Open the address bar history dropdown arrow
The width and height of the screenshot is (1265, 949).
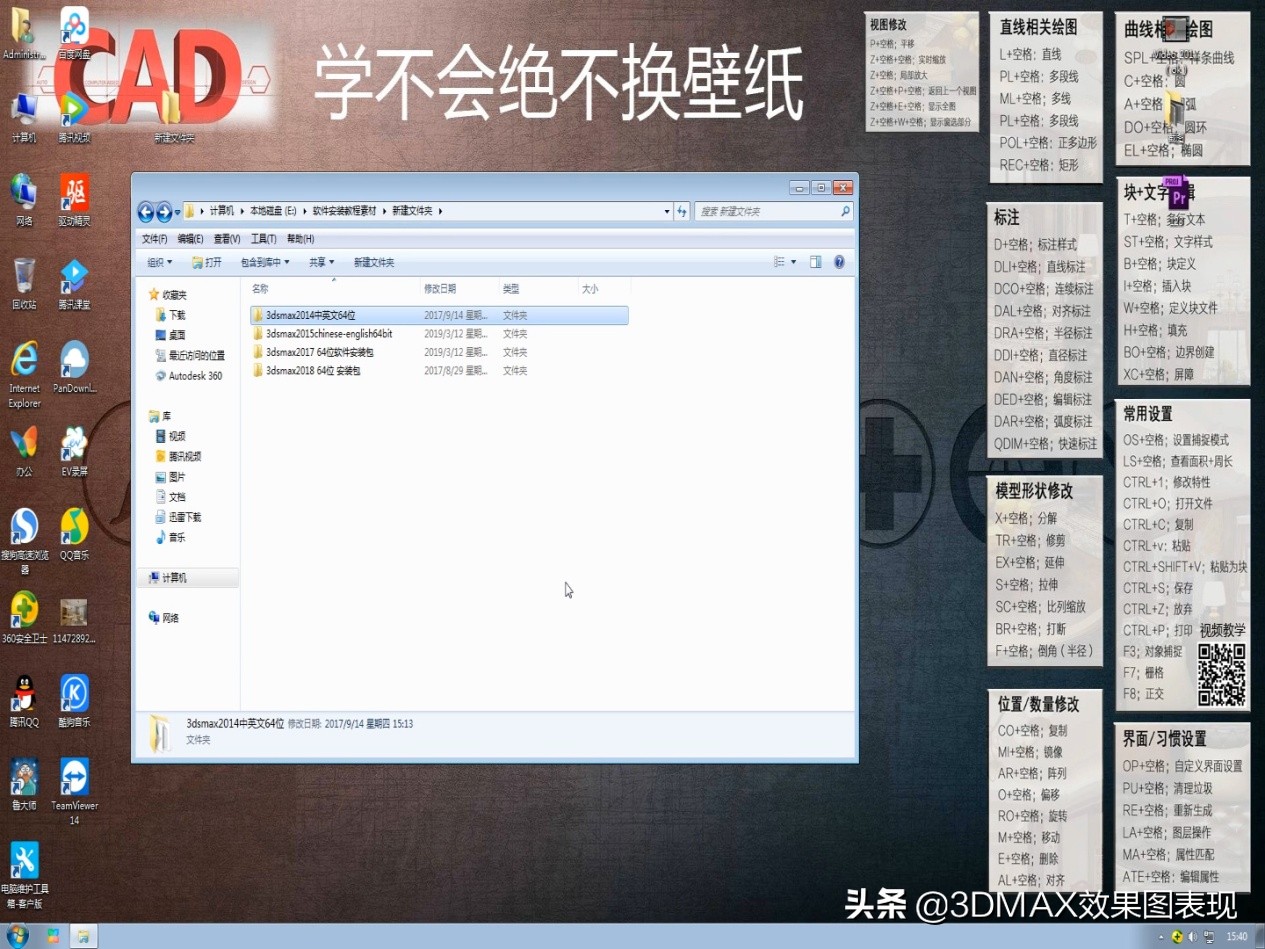[x=667, y=211]
